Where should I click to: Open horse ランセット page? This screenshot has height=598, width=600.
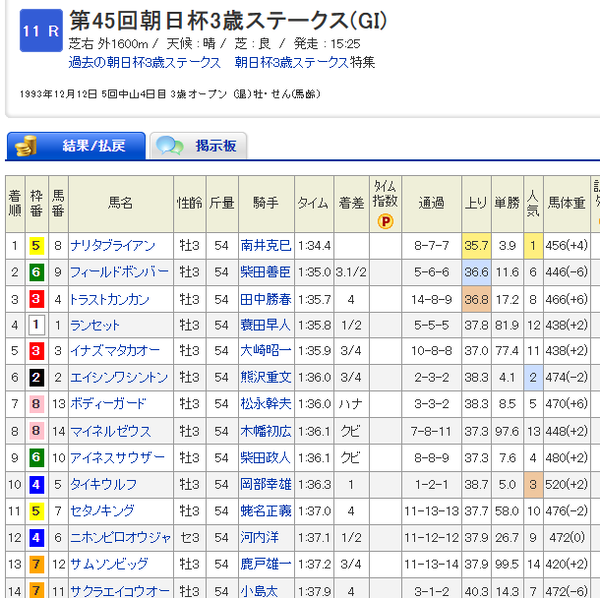(95, 325)
